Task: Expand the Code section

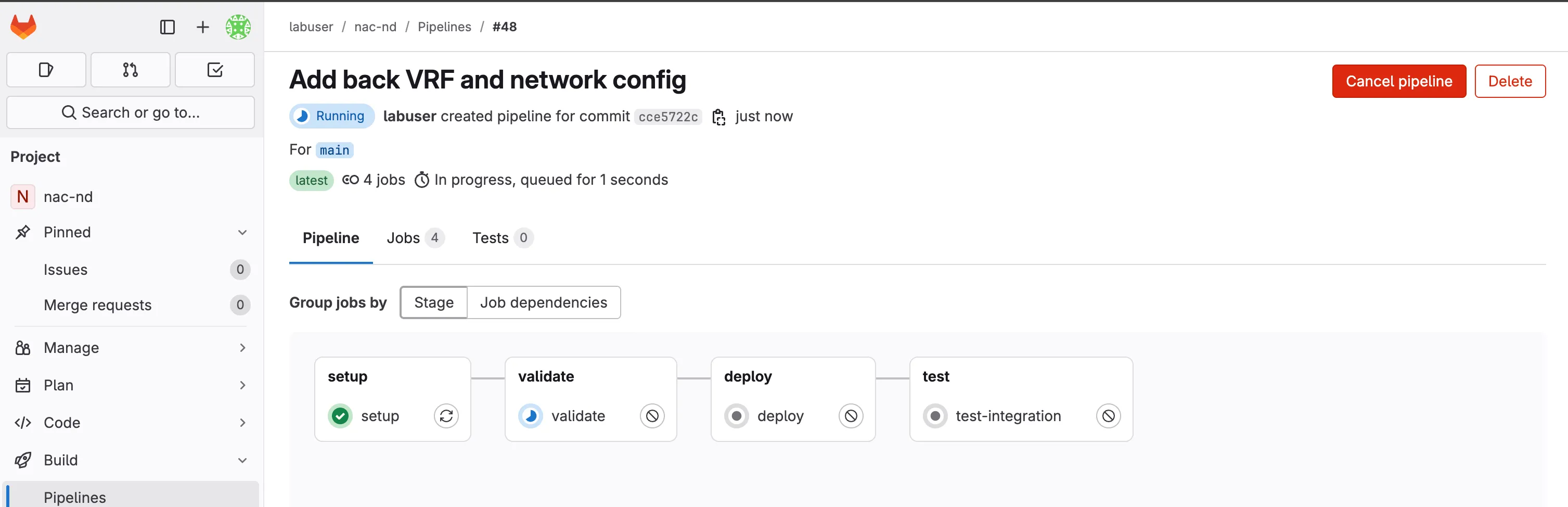Action: [x=242, y=423]
